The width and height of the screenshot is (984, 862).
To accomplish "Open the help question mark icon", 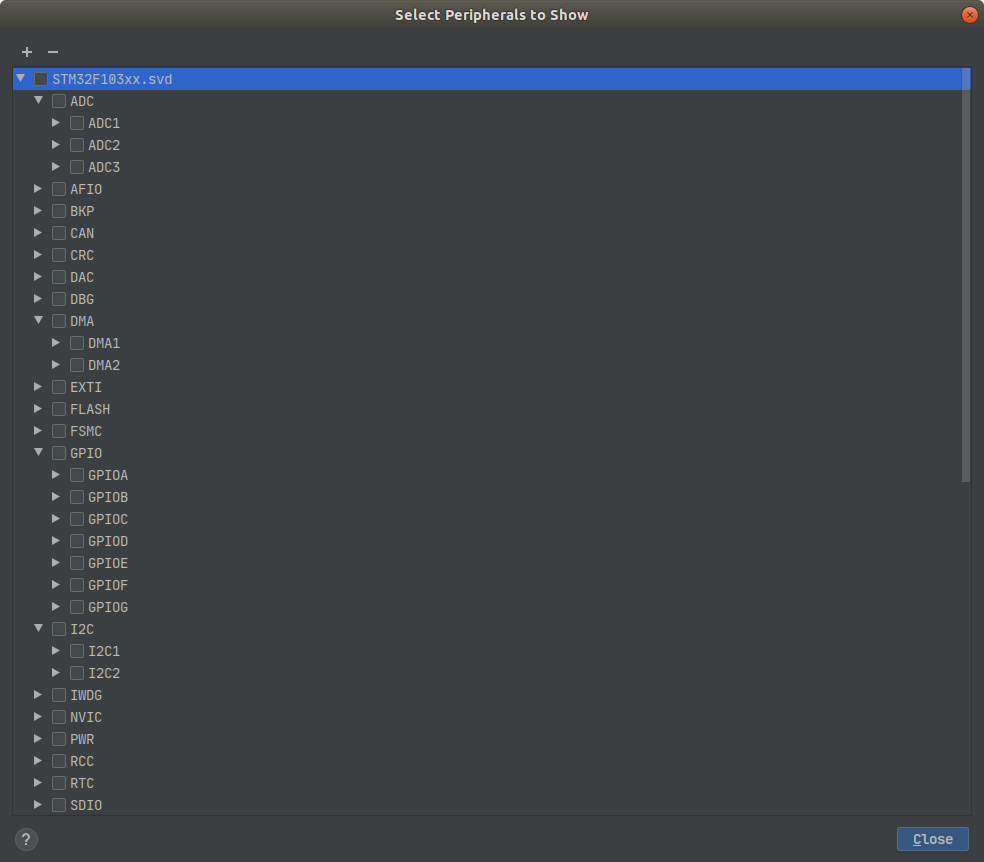I will point(26,839).
